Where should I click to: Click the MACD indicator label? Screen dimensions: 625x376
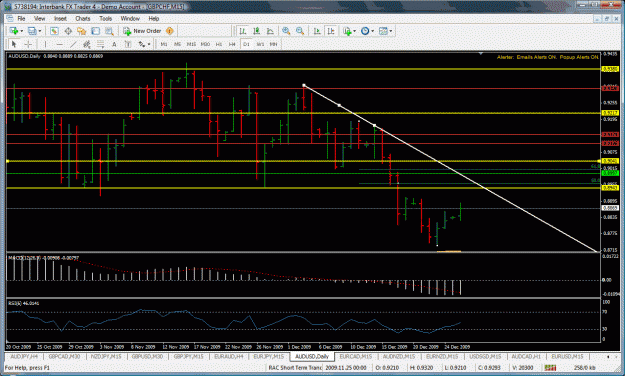(x=43, y=258)
